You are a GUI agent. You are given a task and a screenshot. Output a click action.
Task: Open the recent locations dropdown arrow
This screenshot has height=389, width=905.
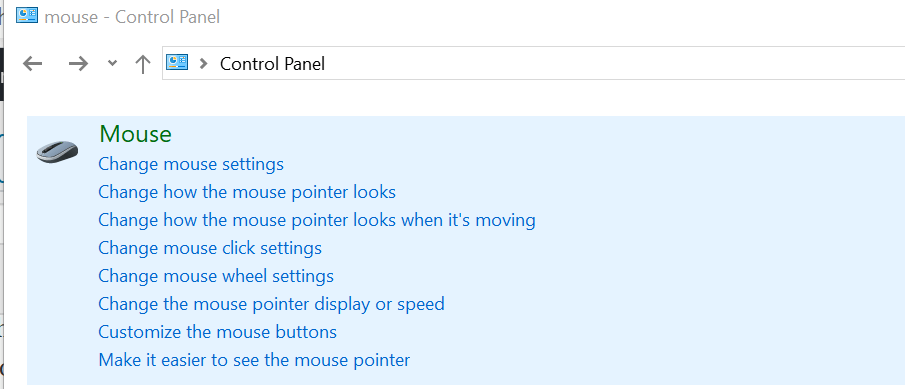(x=113, y=63)
